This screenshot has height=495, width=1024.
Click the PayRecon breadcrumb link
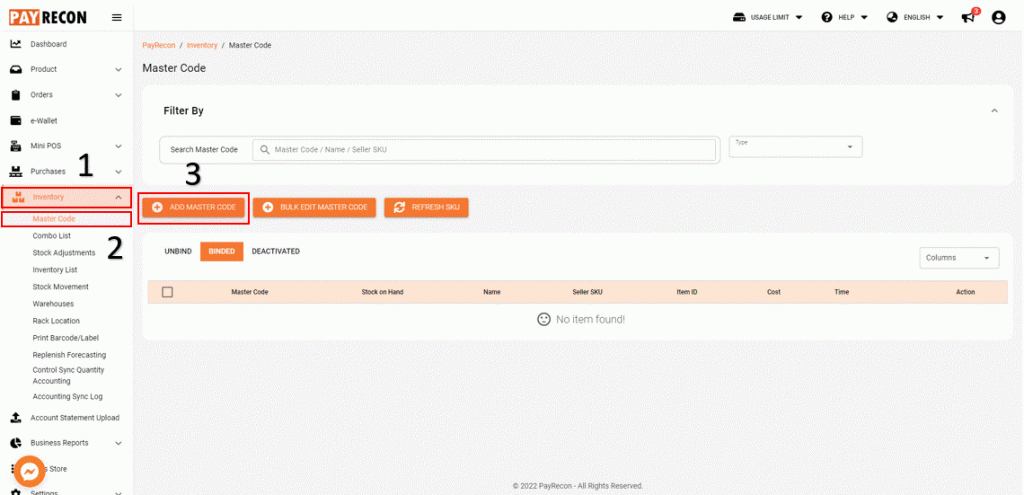[159, 45]
